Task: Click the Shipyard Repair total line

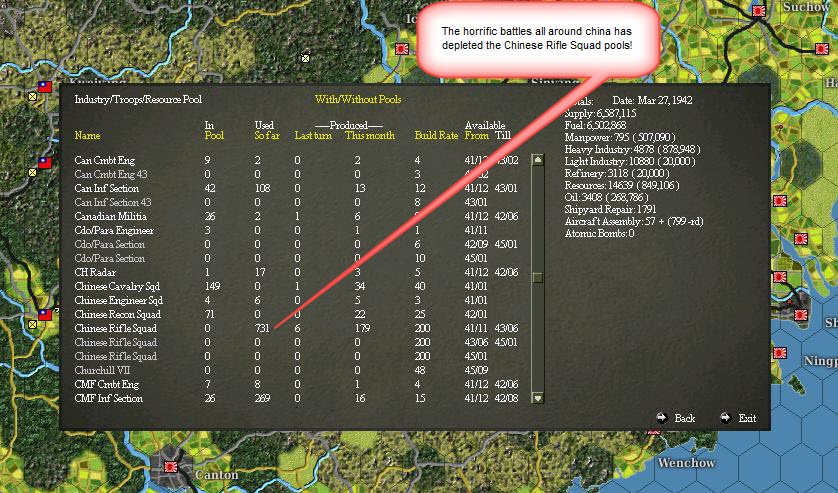Action: [x=610, y=209]
